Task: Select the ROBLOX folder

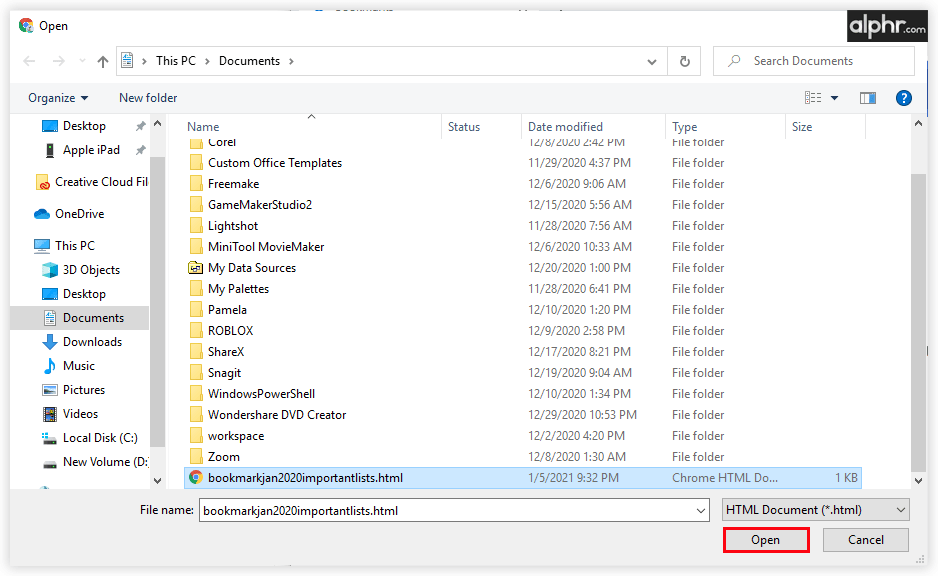Action: tap(230, 331)
